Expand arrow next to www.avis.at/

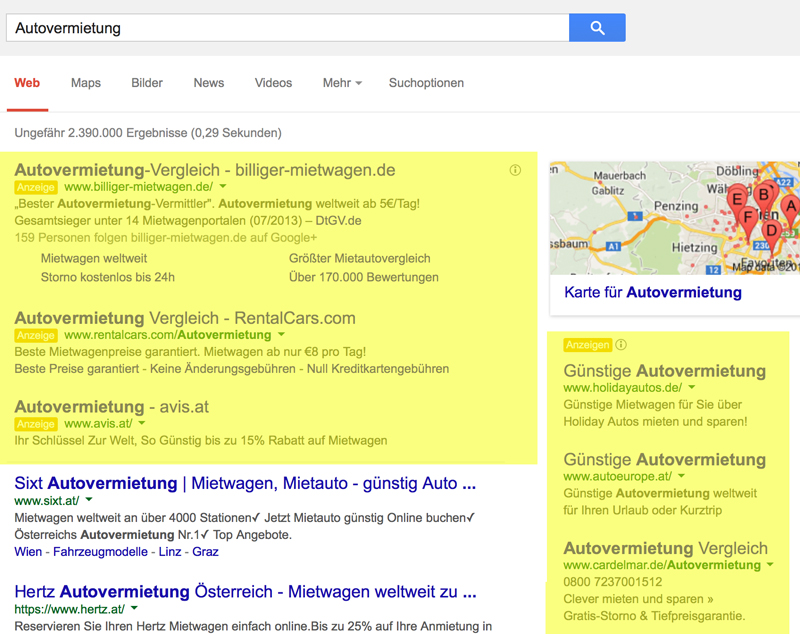[x=142, y=423]
